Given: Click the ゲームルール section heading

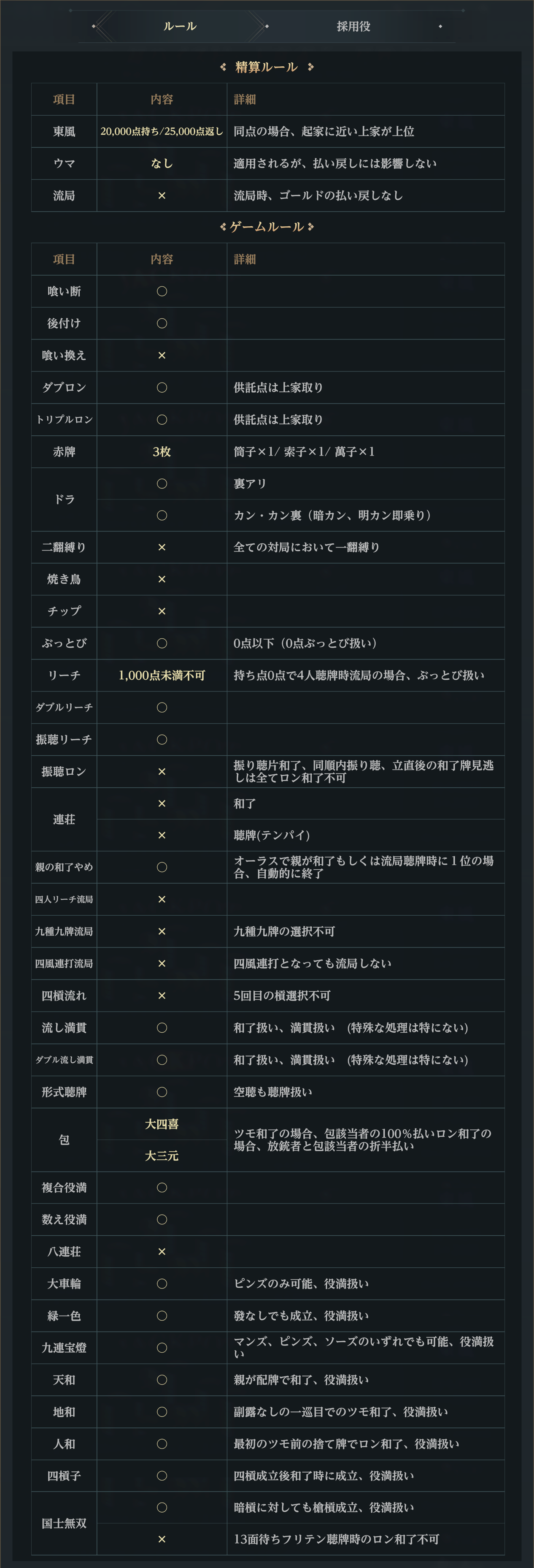Looking at the screenshot, I should point(267,227).
